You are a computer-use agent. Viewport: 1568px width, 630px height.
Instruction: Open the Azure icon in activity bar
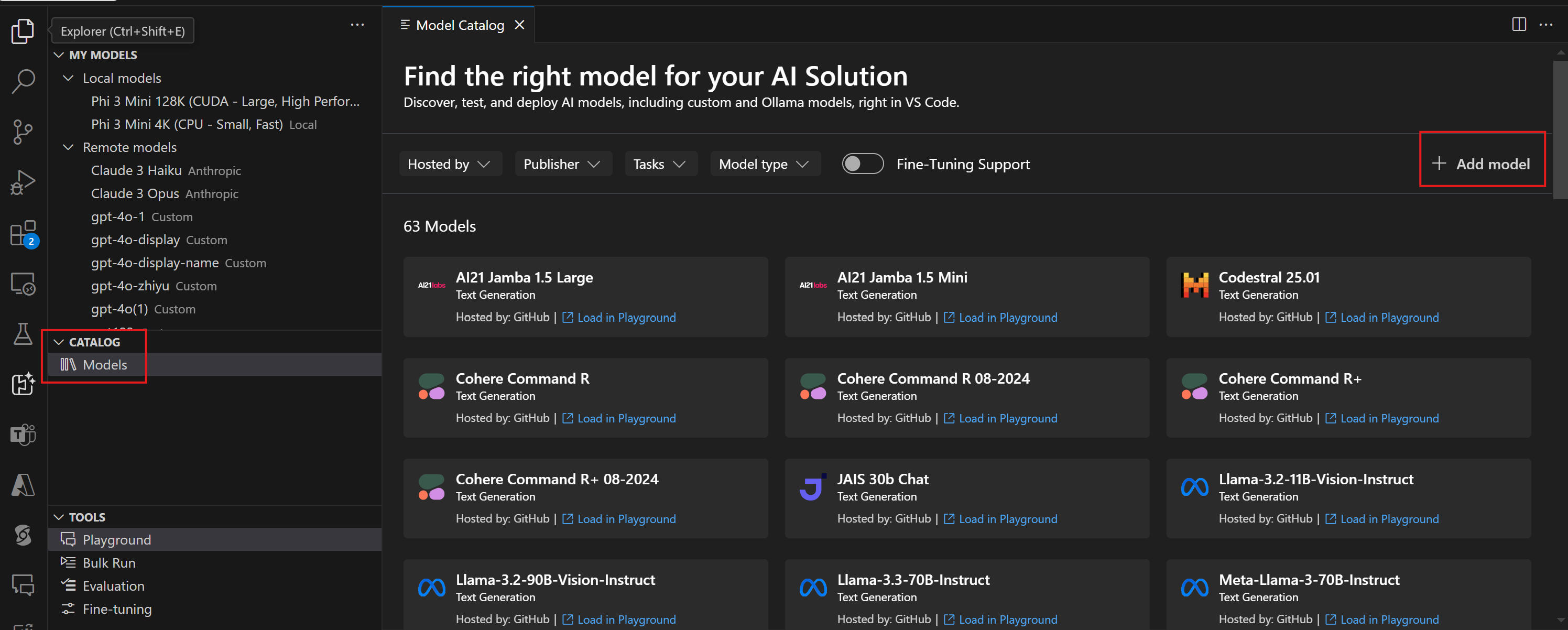click(23, 484)
